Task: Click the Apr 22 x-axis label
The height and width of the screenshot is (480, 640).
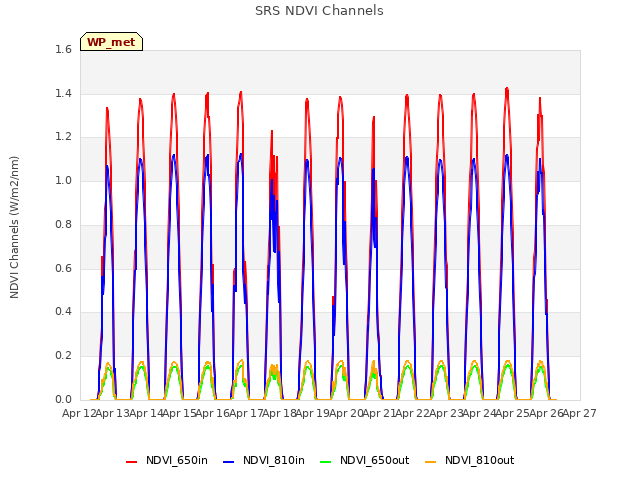Action: click(x=413, y=413)
